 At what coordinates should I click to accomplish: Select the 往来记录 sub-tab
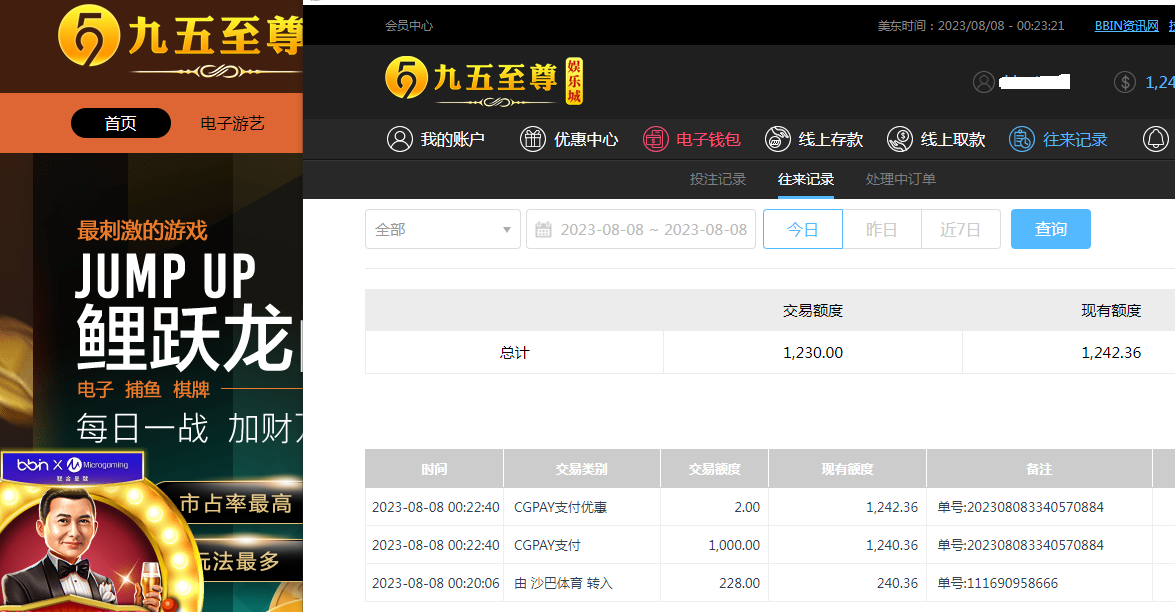pyautogui.click(x=806, y=179)
